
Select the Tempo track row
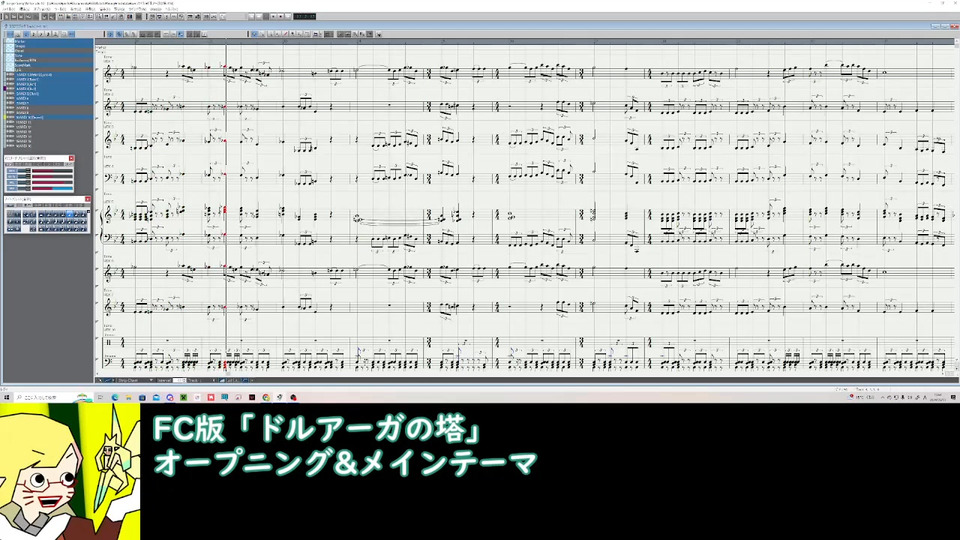[x=54, y=47]
